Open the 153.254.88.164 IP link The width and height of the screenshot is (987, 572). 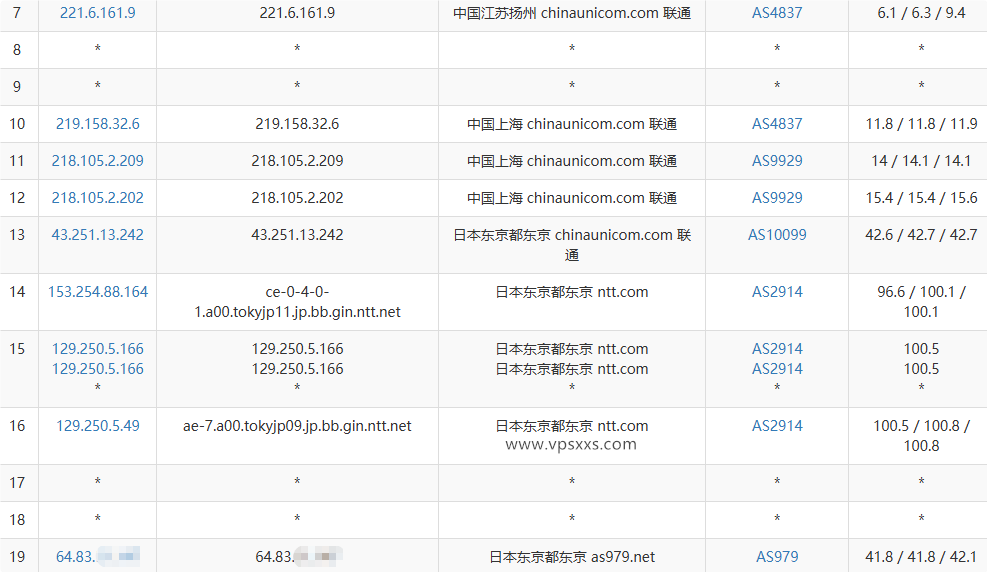tap(98, 292)
